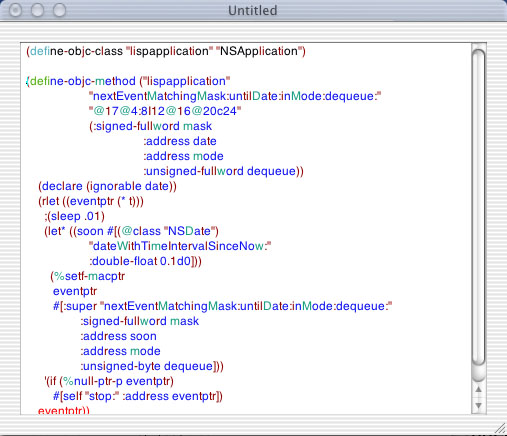
Task: Click the define-objc-class line
Action: [x=166, y=51]
